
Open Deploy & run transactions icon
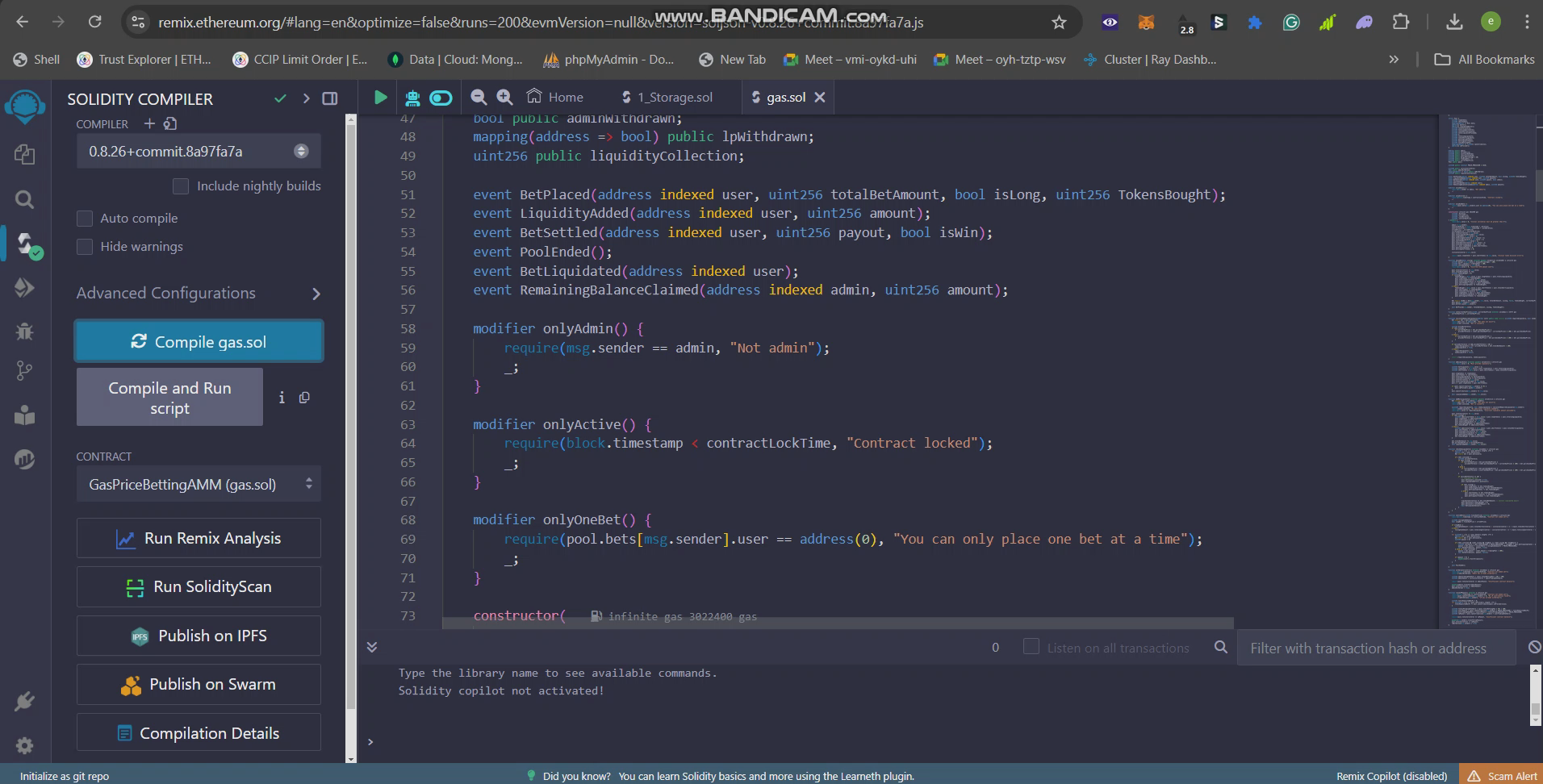24,287
